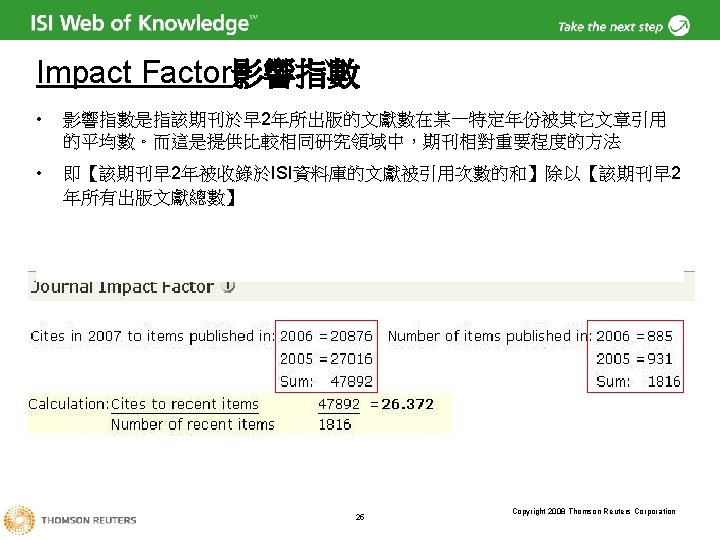Click the '2006 = 885' items value
This screenshot has width=720, height=540.
click(x=634, y=336)
